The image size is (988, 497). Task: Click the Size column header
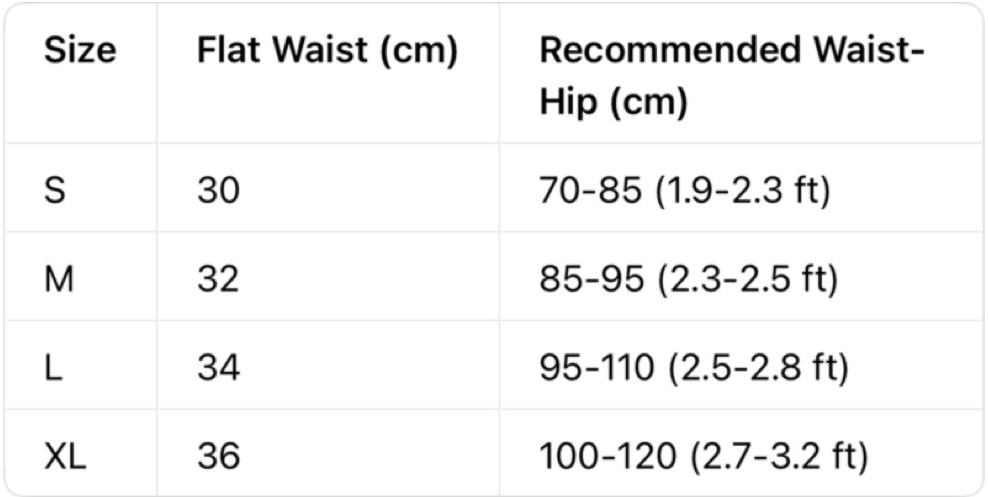[x=80, y=51]
